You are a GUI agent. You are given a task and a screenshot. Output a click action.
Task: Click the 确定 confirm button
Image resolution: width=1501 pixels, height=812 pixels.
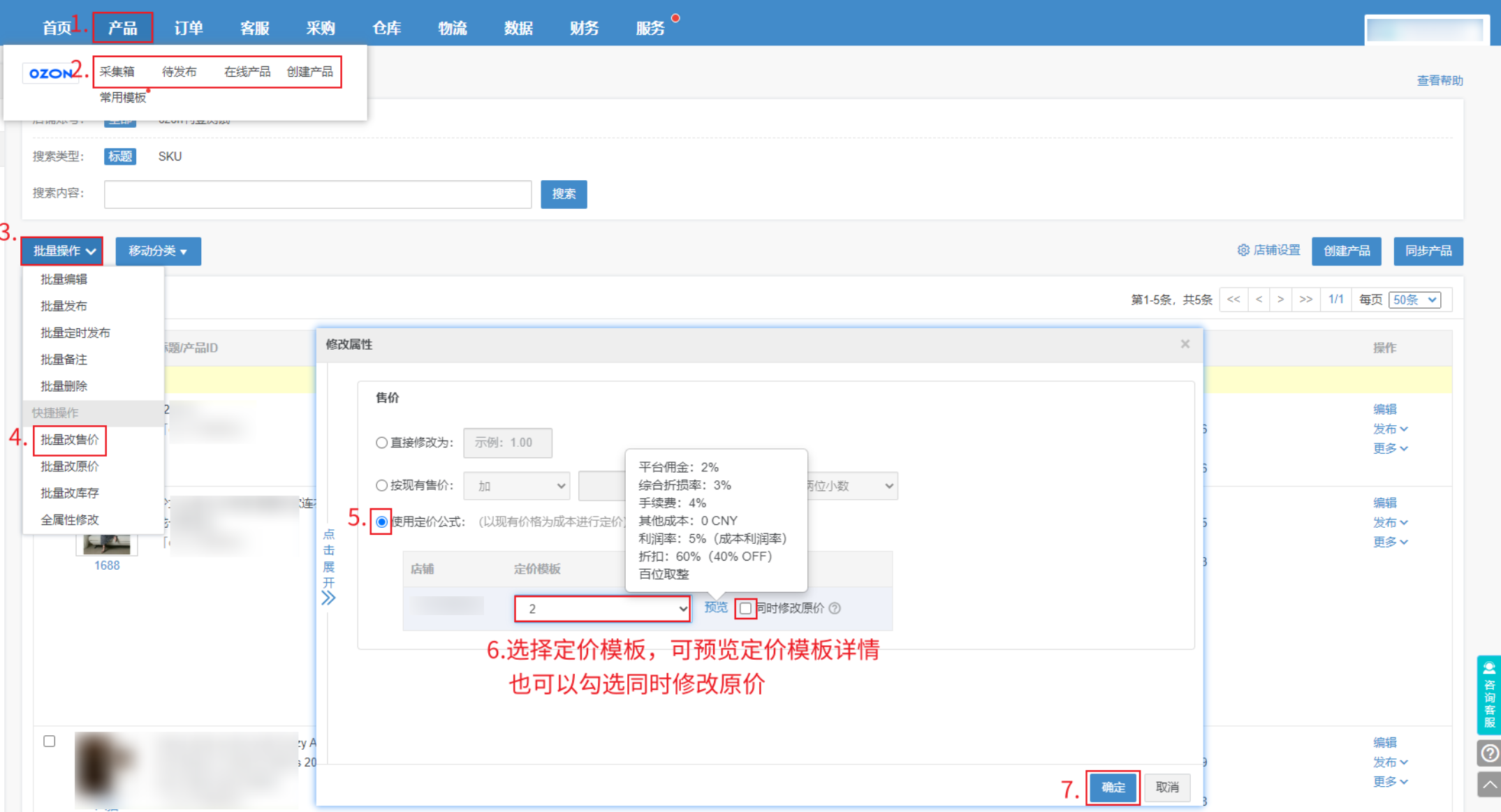click(1113, 787)
